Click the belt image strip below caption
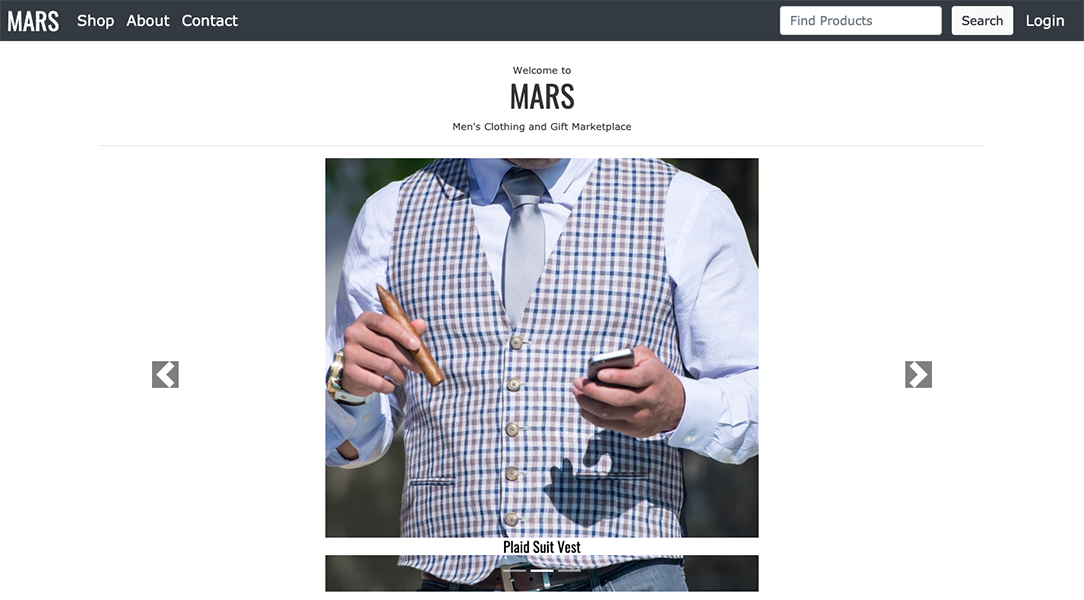This screenshot has width=1084, height=600. pos(542,573)
